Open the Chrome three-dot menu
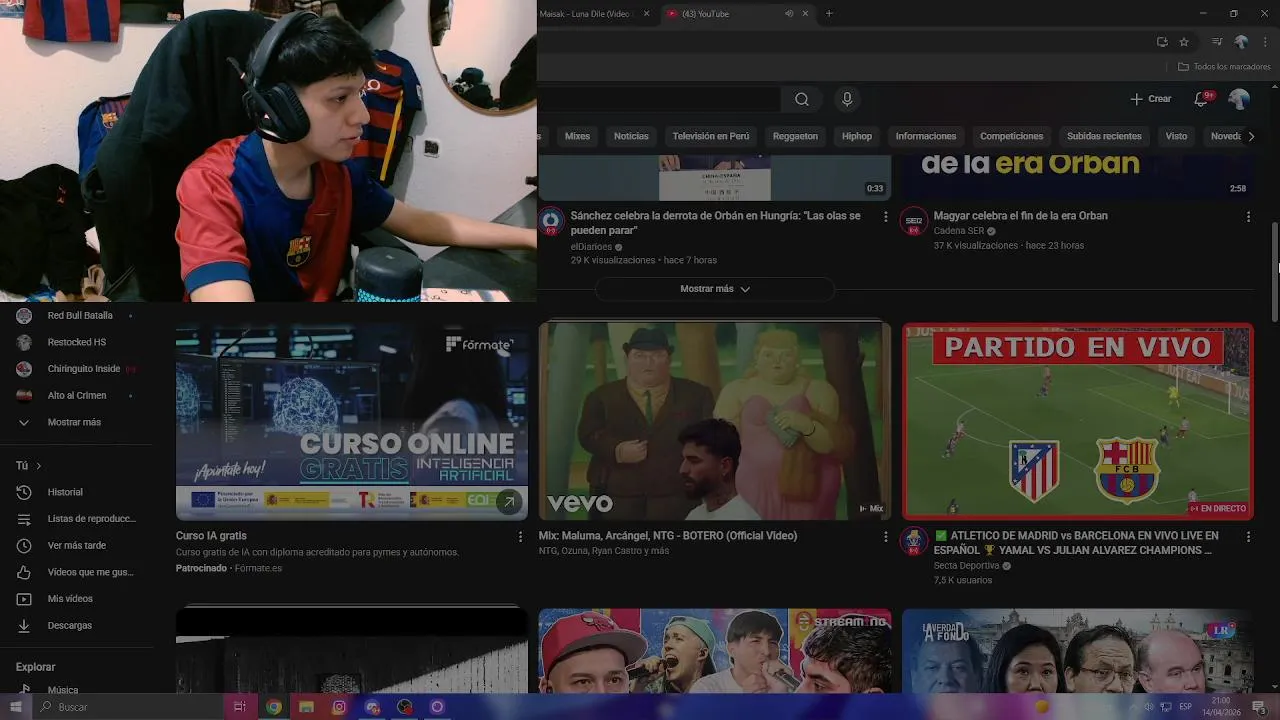Image resolution: width=1280 pixels, height=720 pixels. click(1263, 42)
